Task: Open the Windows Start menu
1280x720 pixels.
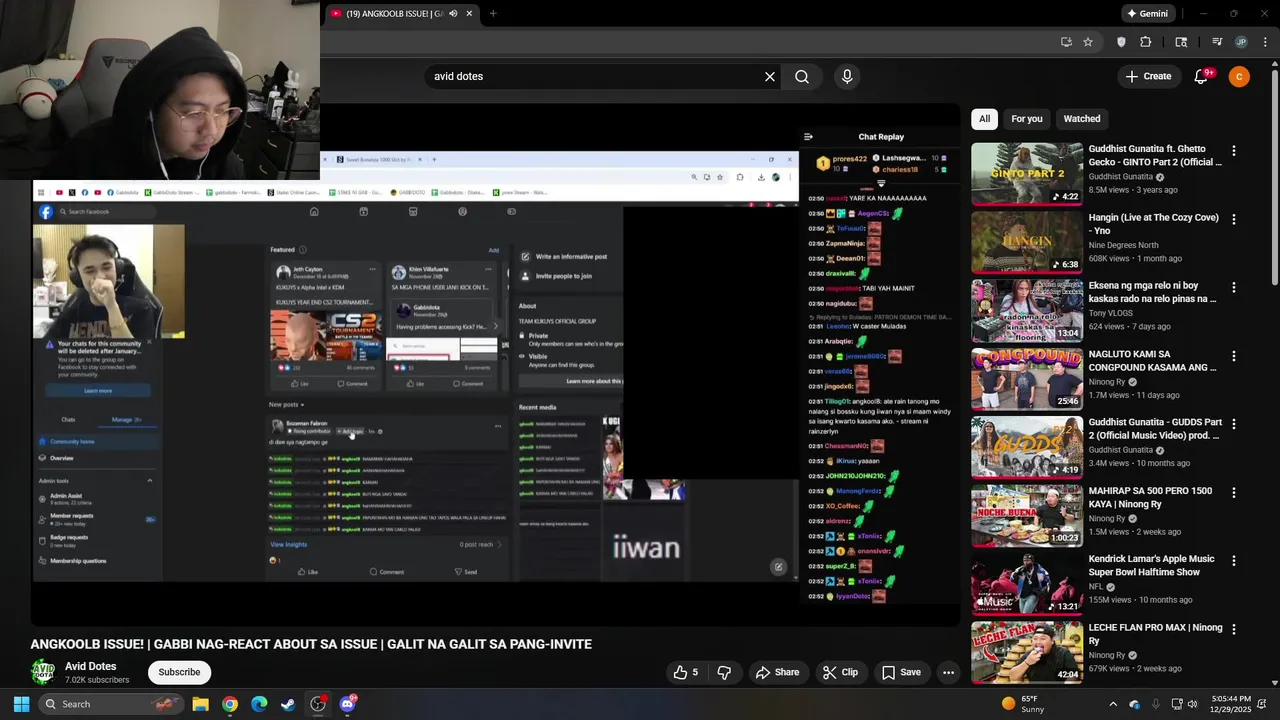Action: (21, 704)
